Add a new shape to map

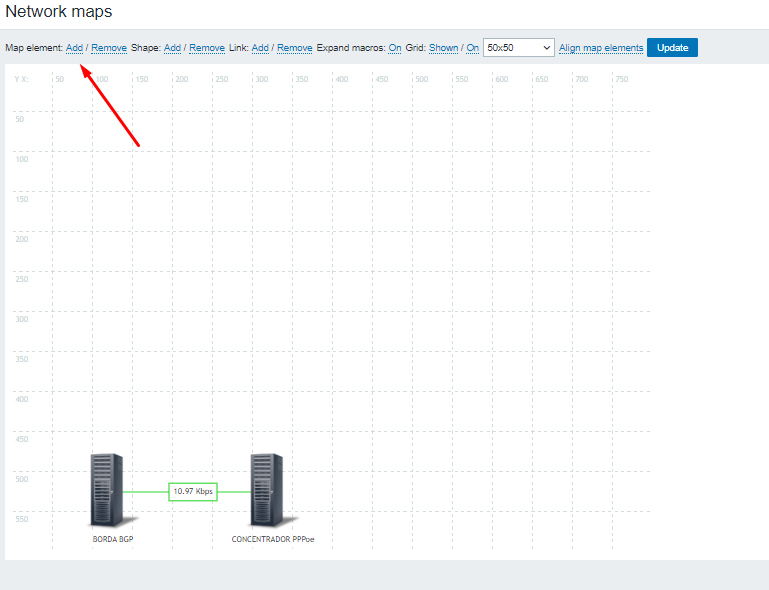click(x=172, y=48)
